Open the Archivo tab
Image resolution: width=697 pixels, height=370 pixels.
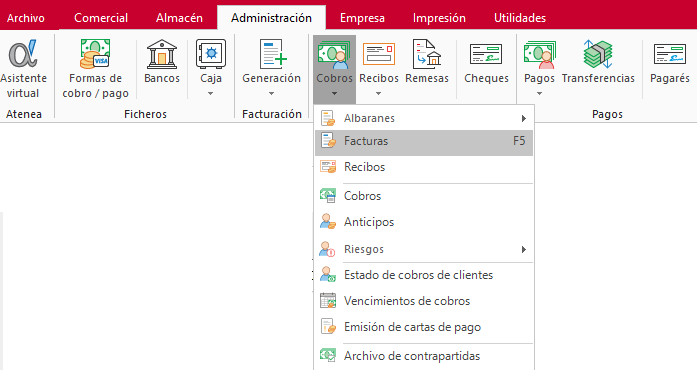(x=26, y=18)
